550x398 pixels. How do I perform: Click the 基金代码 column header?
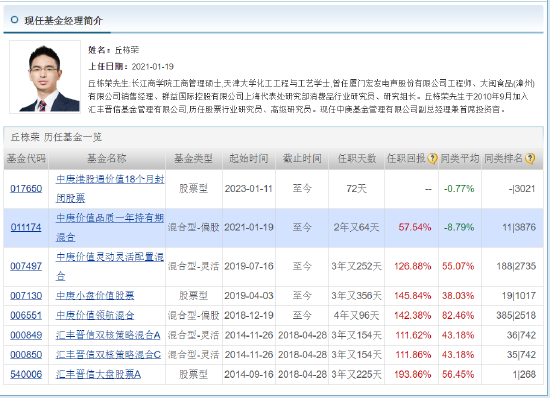[x=26, y=159]
